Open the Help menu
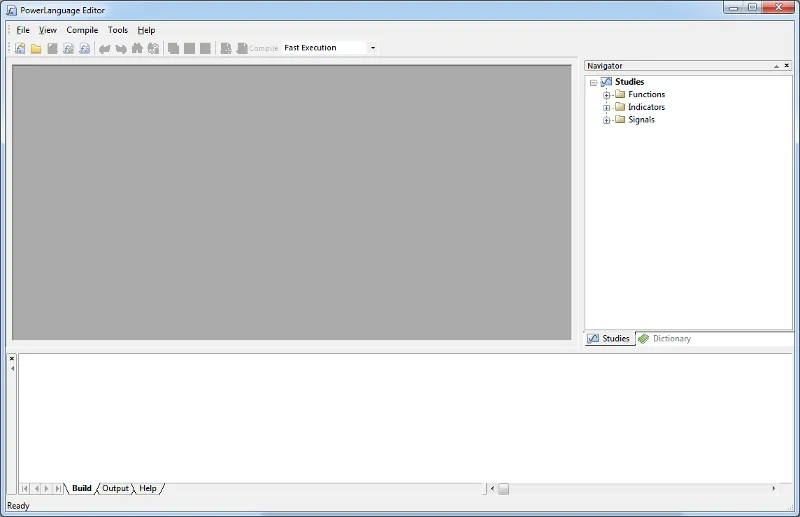 (x=146, y=30)
